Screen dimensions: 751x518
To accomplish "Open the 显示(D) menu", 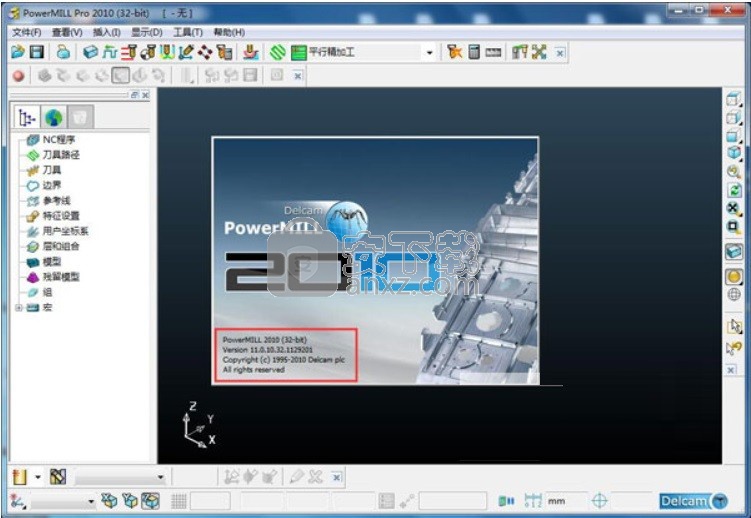I will 147,33.
